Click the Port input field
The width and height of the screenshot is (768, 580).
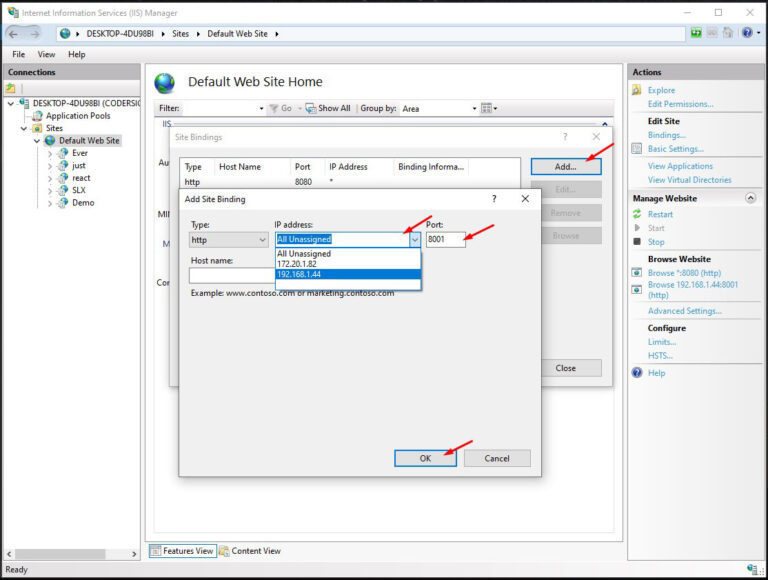point(445,240)
